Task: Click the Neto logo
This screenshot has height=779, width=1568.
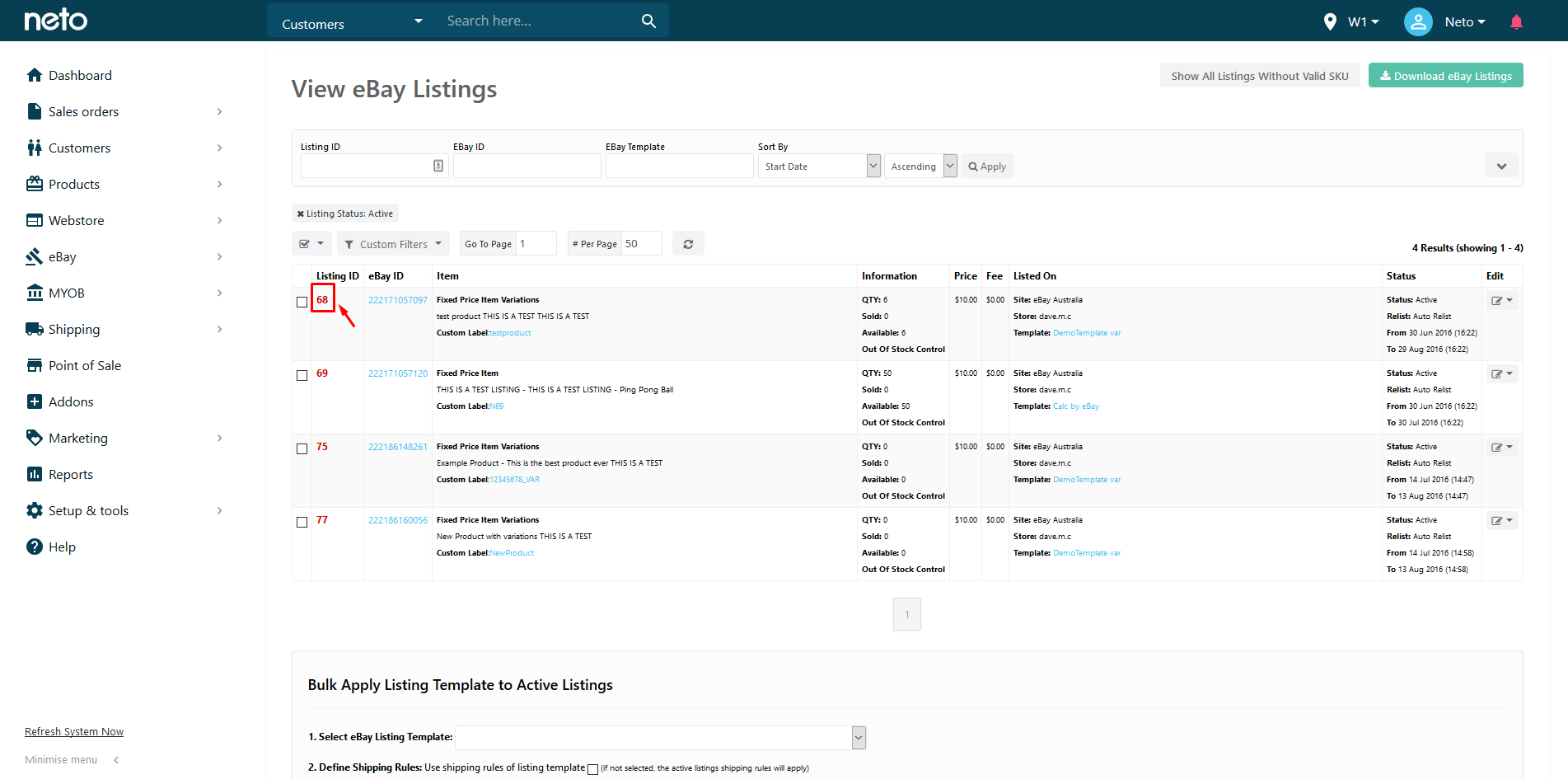Action: pos(55,20)
